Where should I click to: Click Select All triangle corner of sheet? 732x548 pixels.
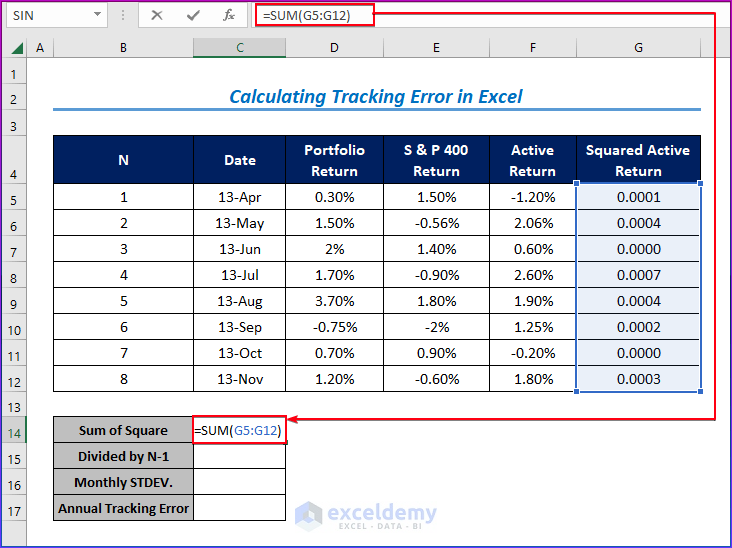pyautogui.click(x=16, y=48)
